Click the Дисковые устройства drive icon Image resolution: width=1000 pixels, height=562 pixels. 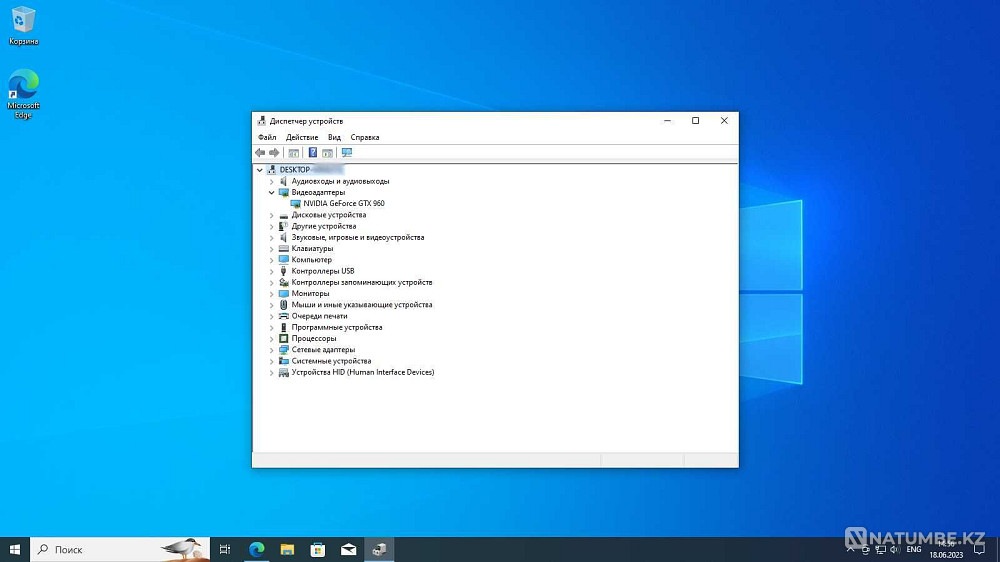(284, 216)
